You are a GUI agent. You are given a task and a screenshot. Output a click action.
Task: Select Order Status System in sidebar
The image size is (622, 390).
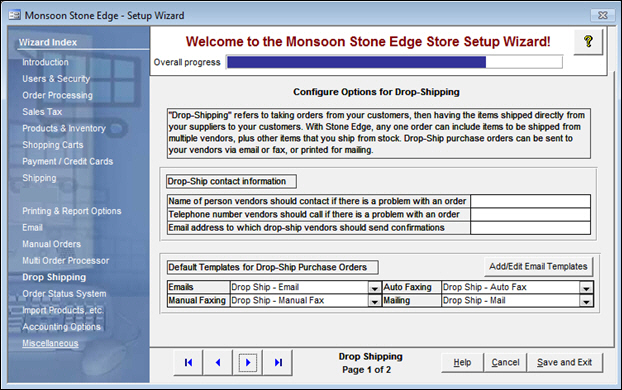[x=64, y=294]
